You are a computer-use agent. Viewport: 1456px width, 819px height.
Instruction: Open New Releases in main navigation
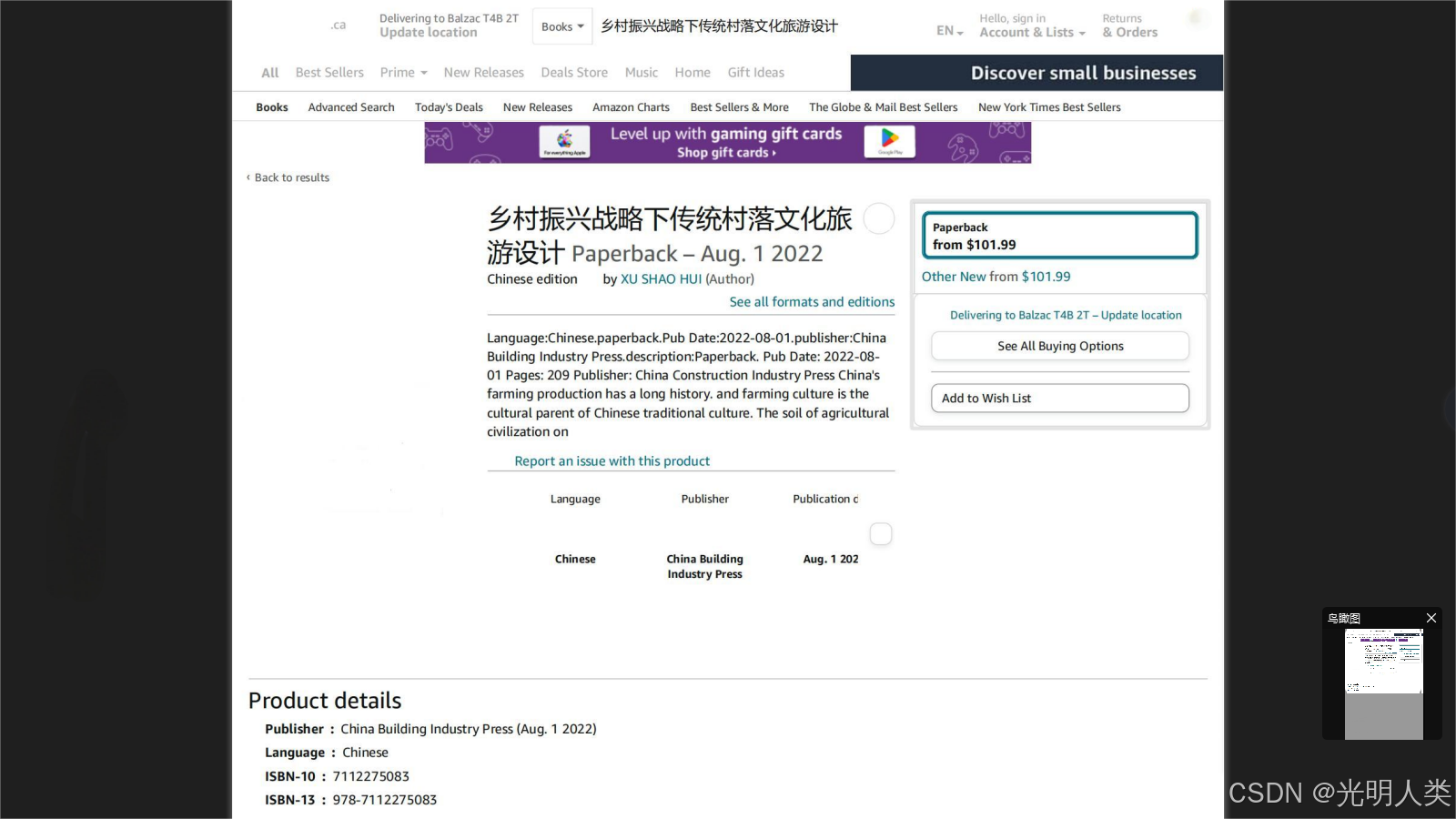point(484,73)
